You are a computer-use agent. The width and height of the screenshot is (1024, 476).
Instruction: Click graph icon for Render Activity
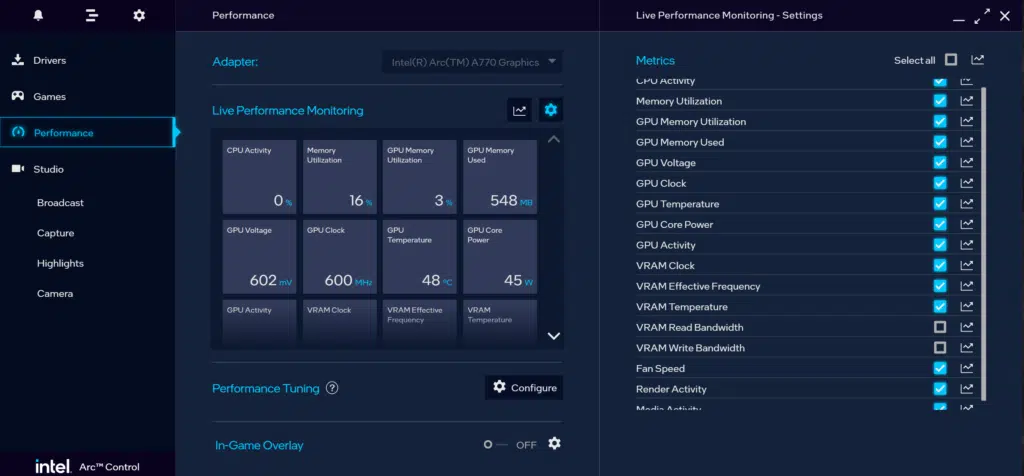967,389
